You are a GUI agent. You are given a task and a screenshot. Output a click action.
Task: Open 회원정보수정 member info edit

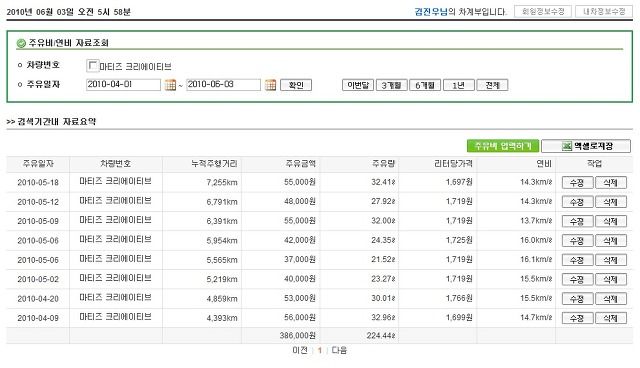543,11
